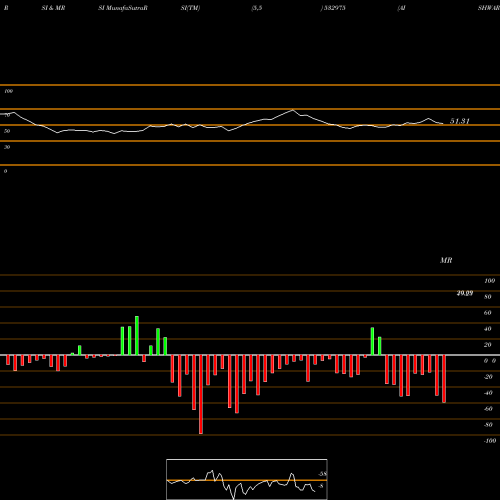Click the -60 label on MR scale
The image size is (500, 500).
pyautogui.click(x=488, y=409)
